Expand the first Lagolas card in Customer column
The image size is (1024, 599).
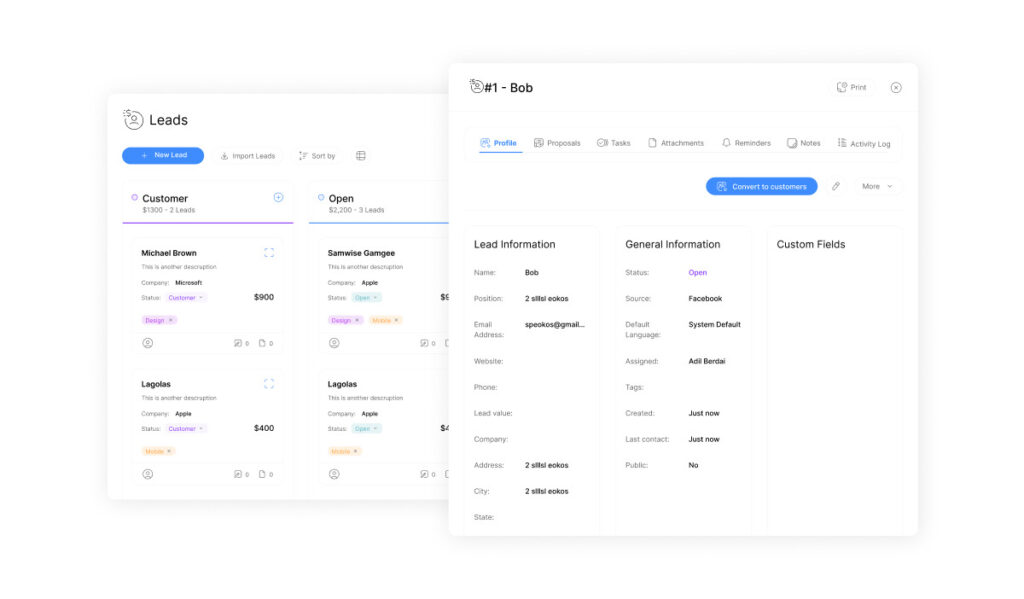269,384
